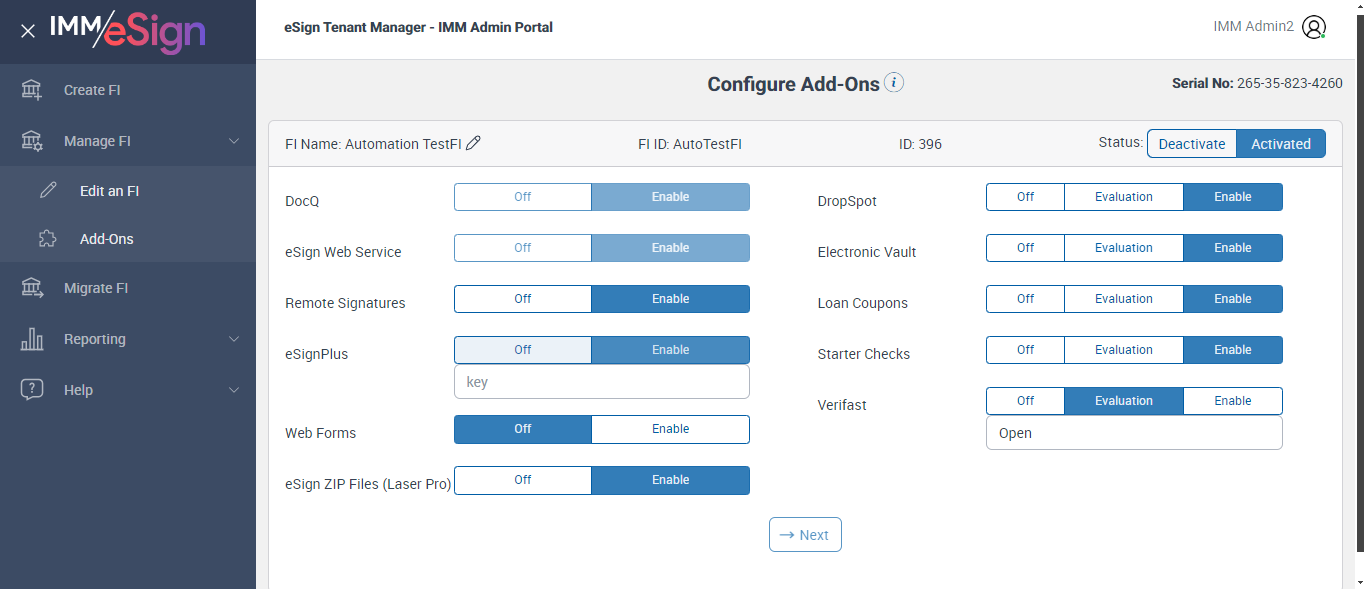The height and width of the screenshot is (589, 1366).
Task: Click the eSignPlus key input field
Action: coord(601,382)
